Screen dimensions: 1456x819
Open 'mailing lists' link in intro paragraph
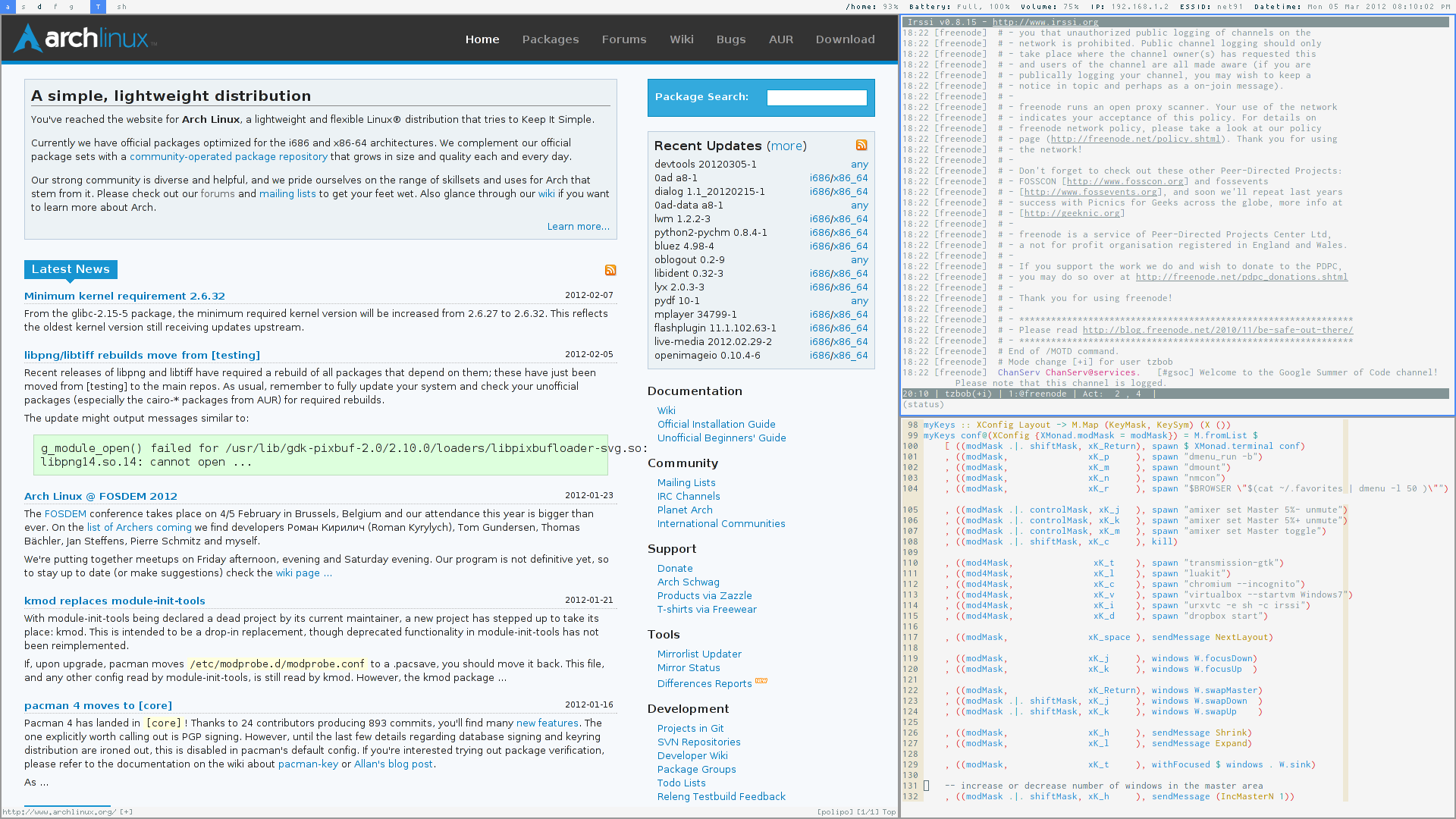[x=287, y=194]
